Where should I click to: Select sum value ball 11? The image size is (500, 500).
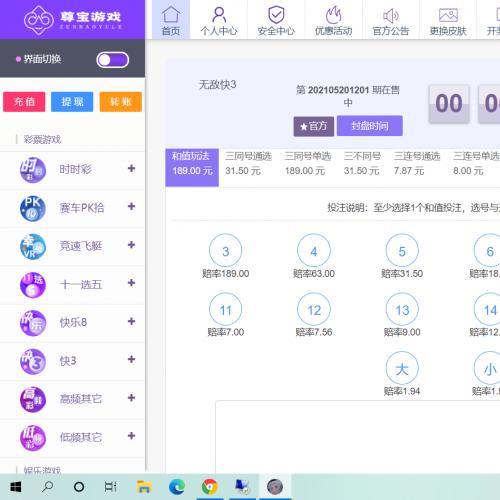[226, 310]
